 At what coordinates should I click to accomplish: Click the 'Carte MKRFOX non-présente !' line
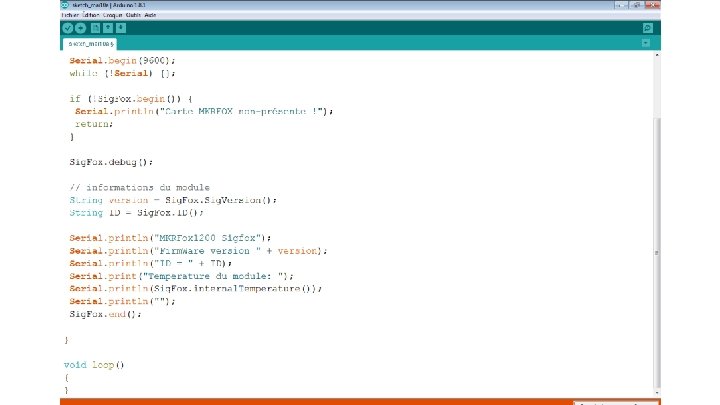pyautogui.click(x=204, y=112)
